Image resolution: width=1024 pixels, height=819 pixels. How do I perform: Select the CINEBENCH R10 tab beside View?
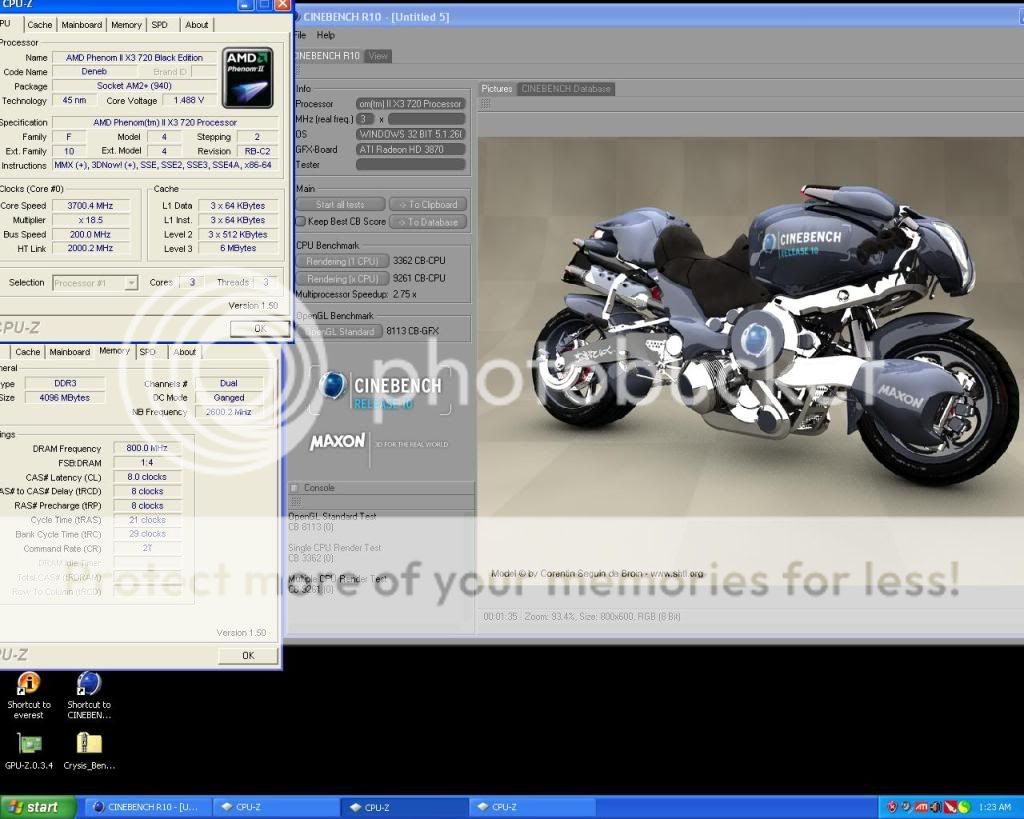328,56
